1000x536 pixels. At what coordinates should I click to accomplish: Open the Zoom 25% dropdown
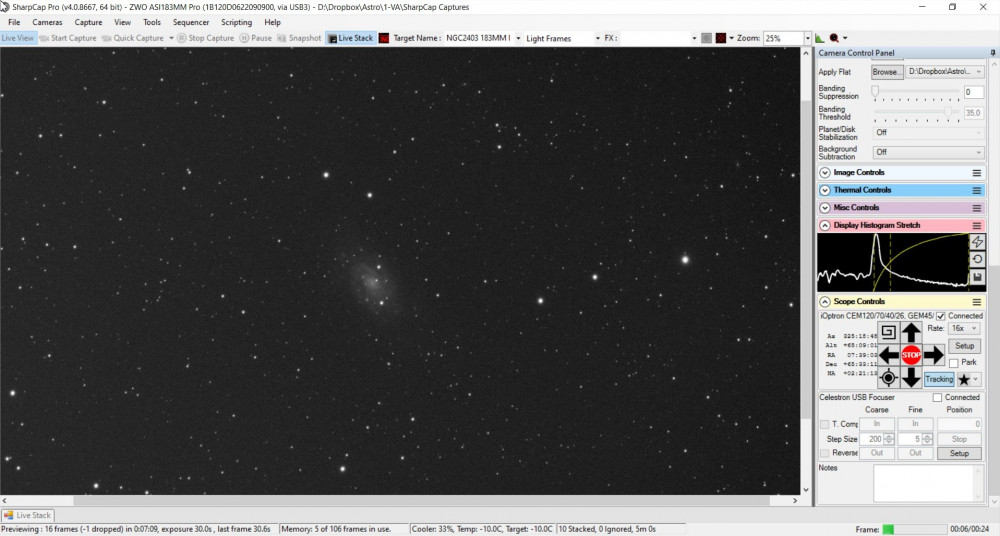(807, 38)
